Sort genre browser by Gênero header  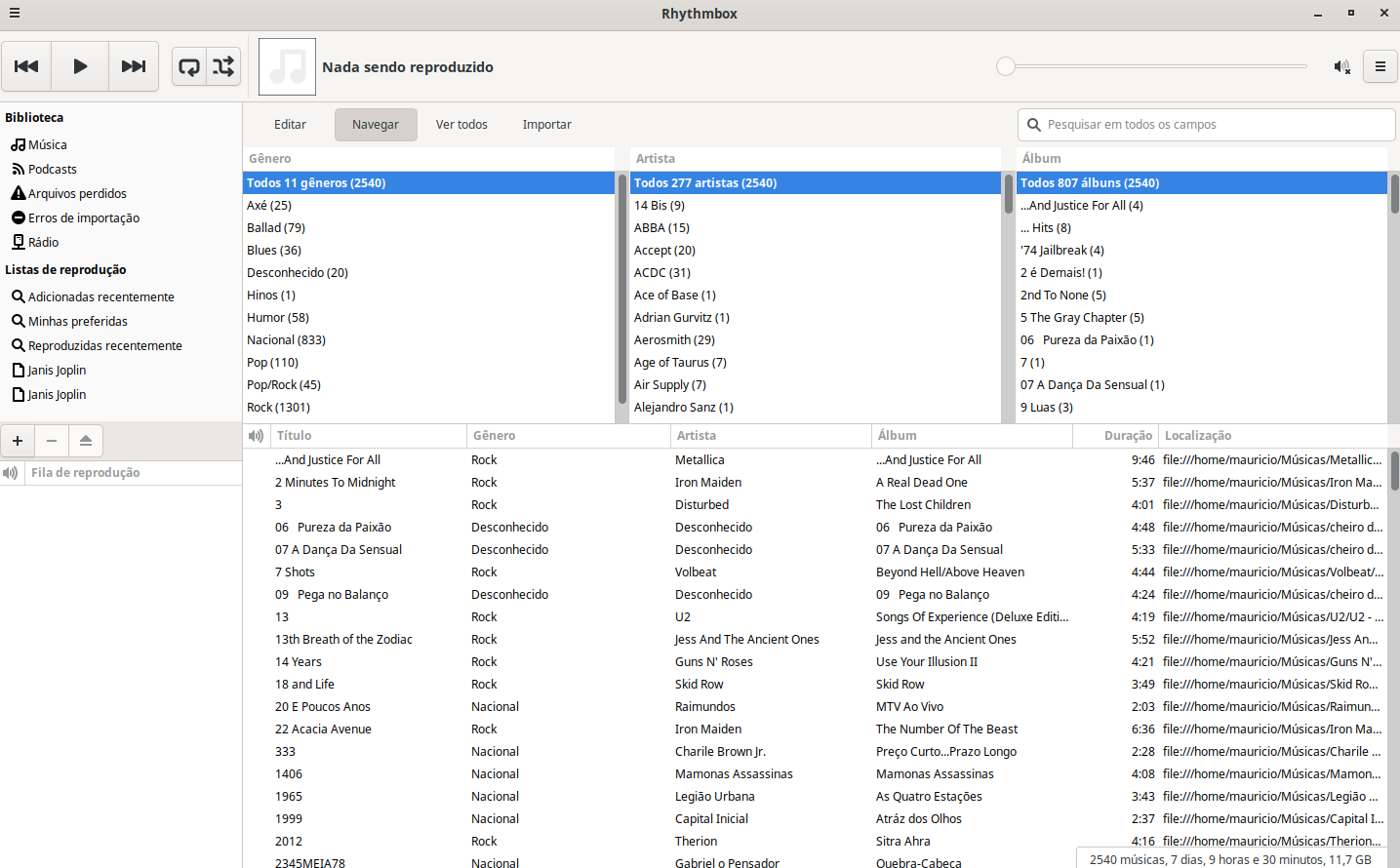coord(428,158)
